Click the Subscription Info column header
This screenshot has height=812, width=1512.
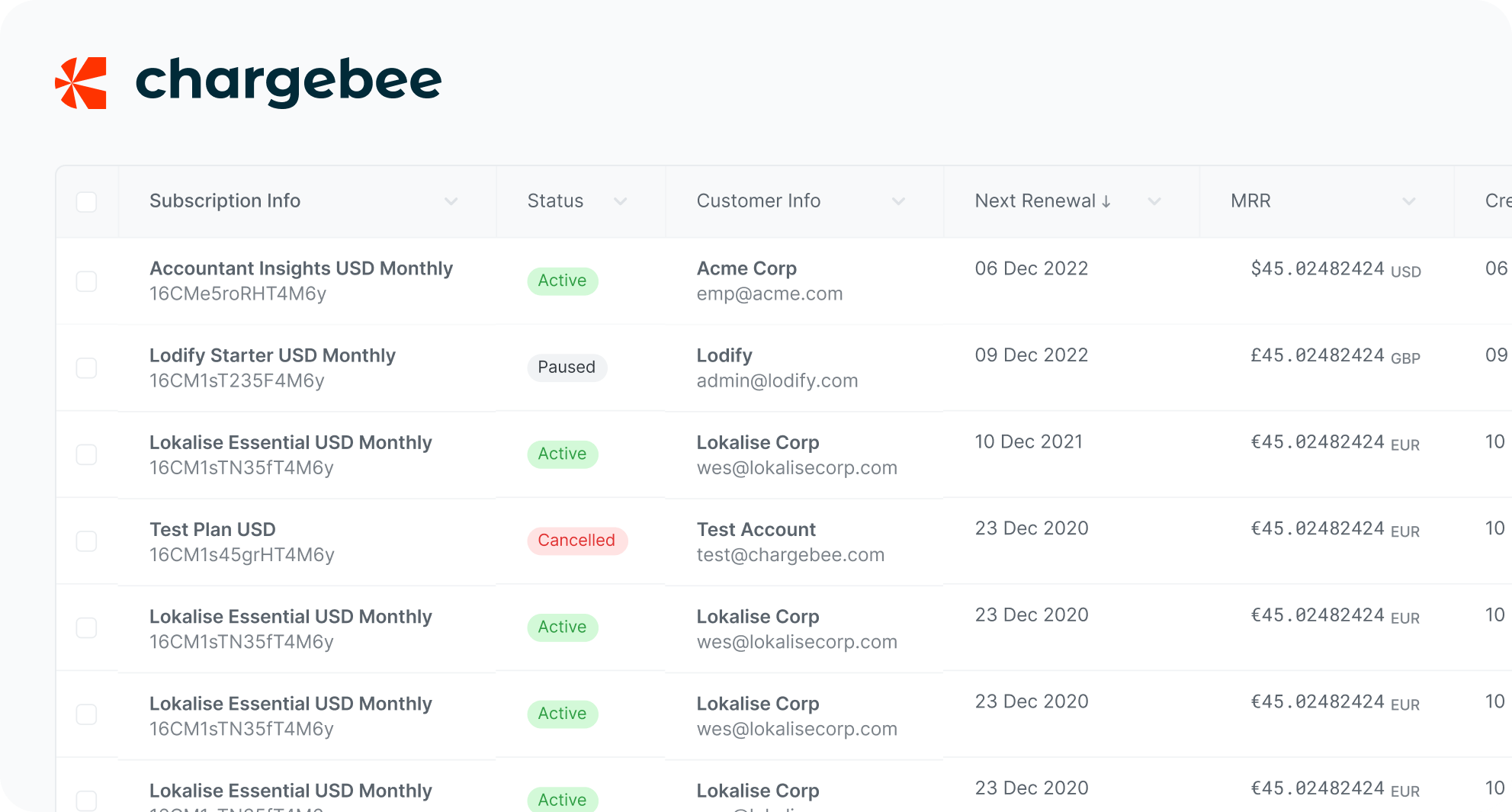pyautogui.click(x=225, y=201)
